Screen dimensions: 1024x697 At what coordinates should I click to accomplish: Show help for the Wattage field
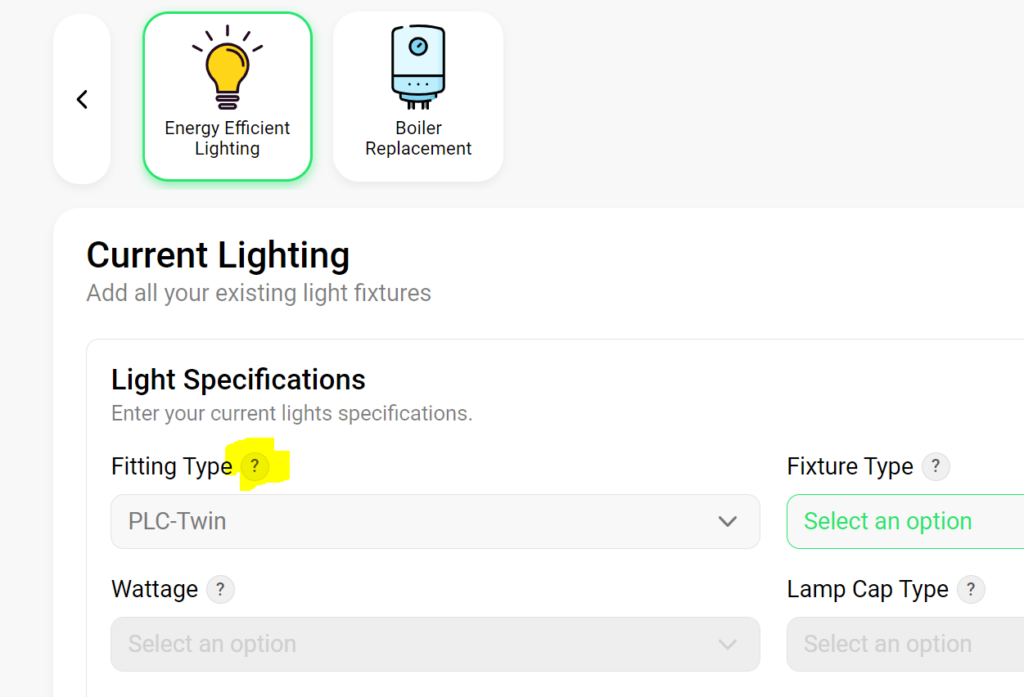tap(220, 589)
